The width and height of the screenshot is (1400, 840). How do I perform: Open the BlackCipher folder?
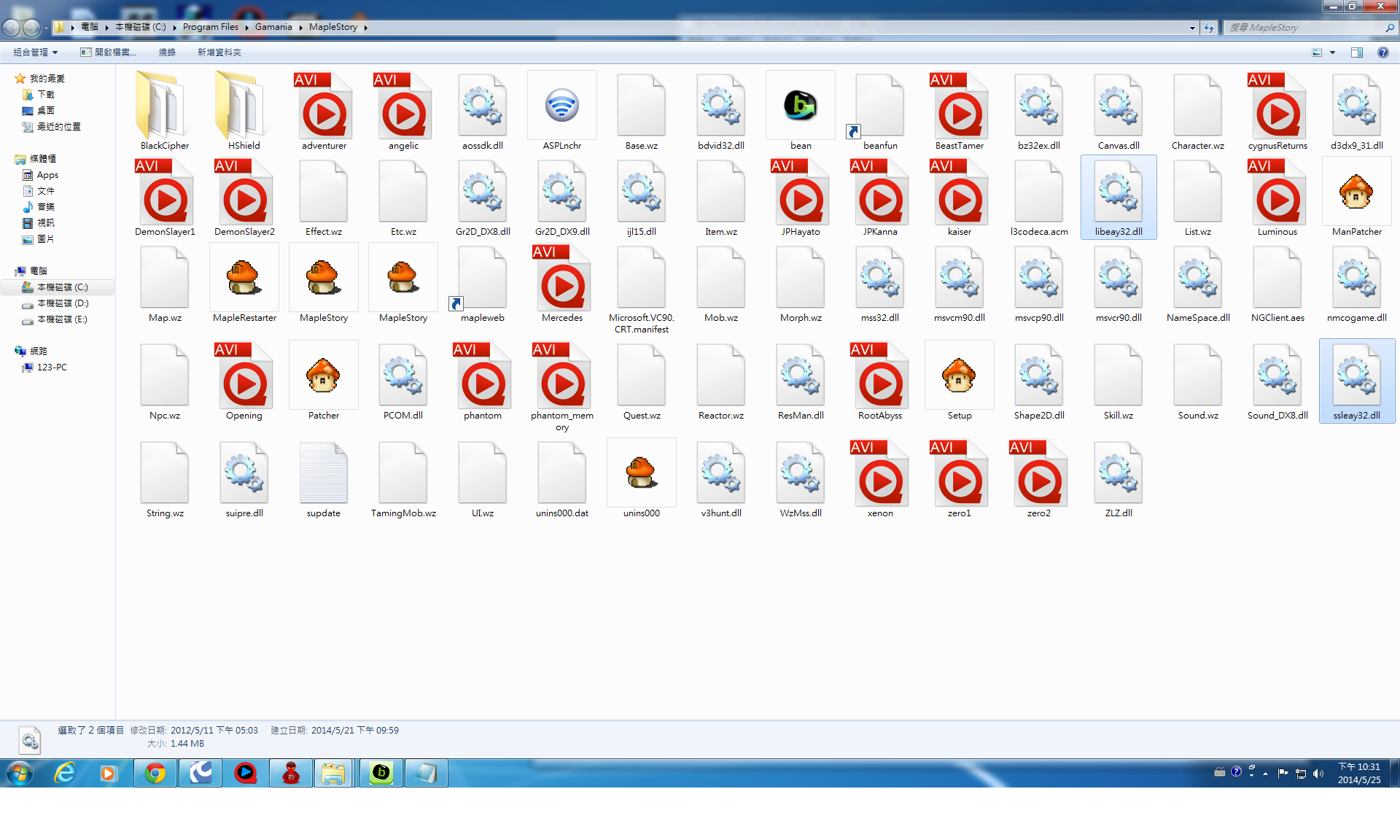165,111
